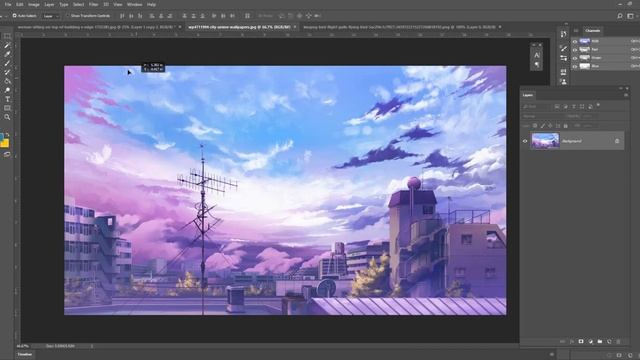Image resolution: width=640 pixels, height=360 pixels.
Task: Toggle Lock all in the Layers panel
Action: tap(565, 126)
